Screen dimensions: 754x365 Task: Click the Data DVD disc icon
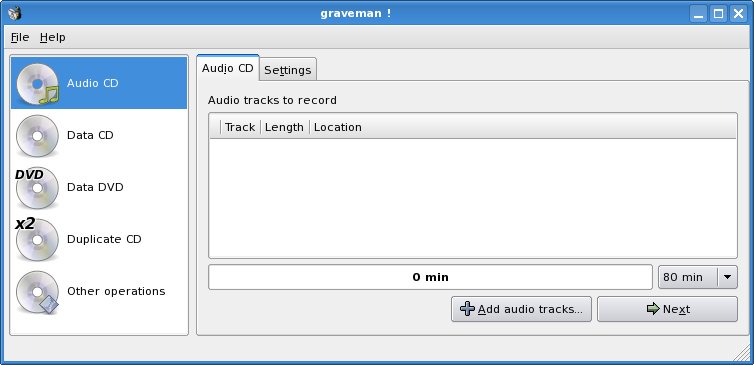37,188
